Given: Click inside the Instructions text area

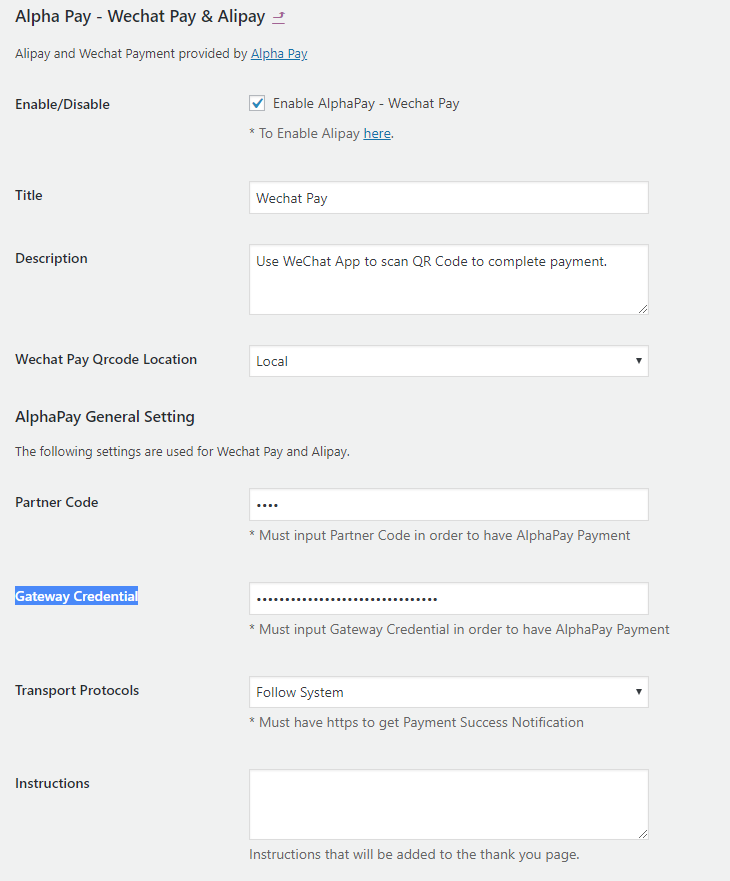Looking at the screenshot, I should click(448, 805).
